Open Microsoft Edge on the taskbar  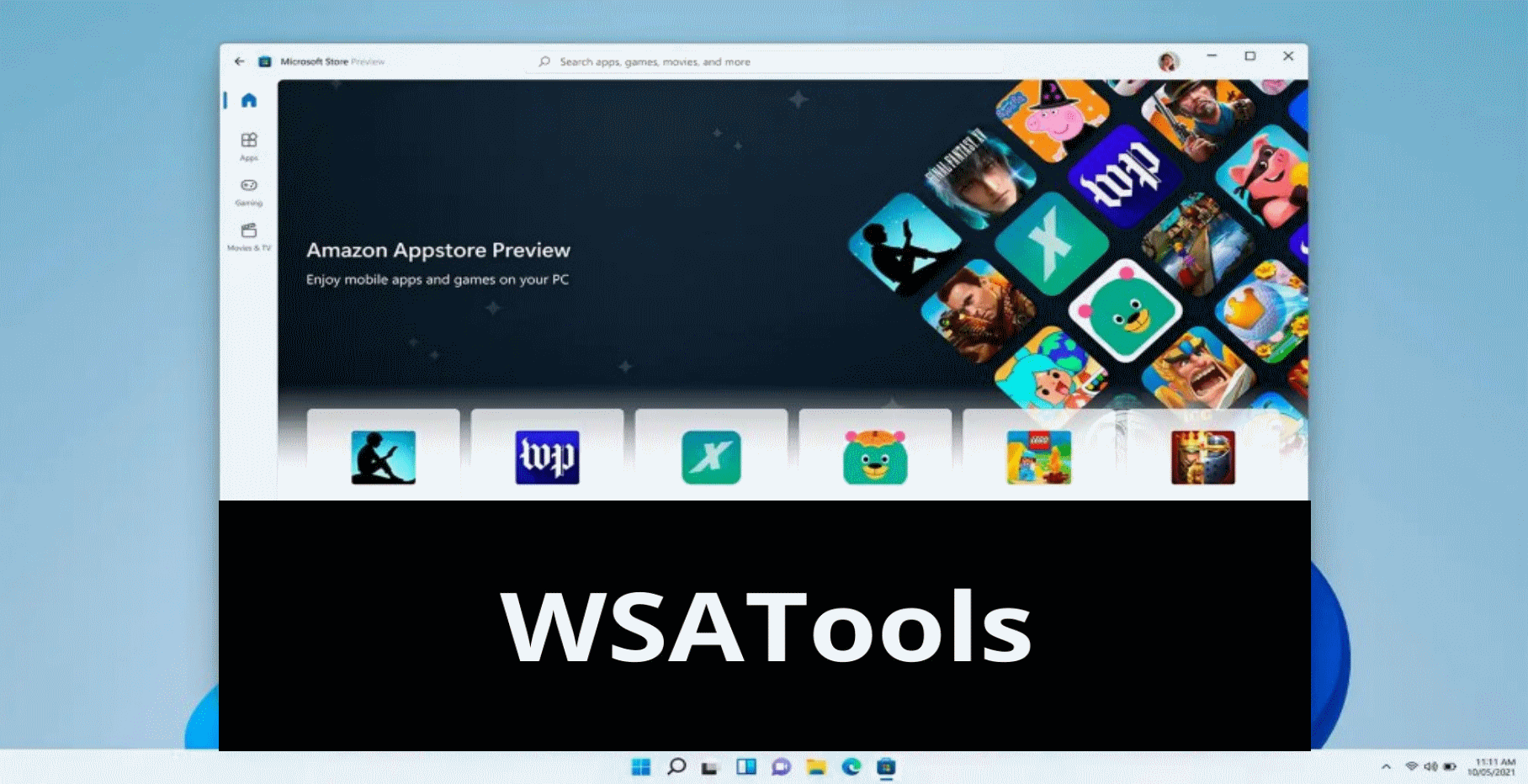tap(852, 766)
